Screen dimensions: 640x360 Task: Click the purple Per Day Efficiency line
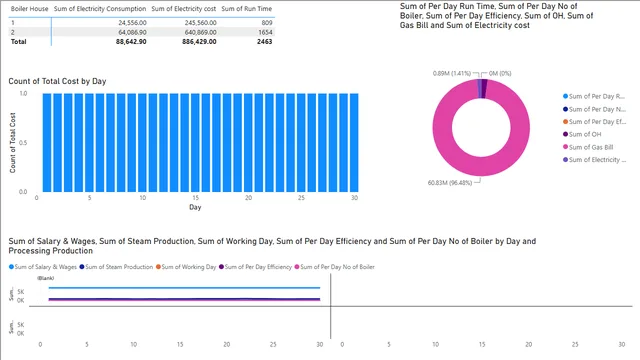tap(184, 300)
